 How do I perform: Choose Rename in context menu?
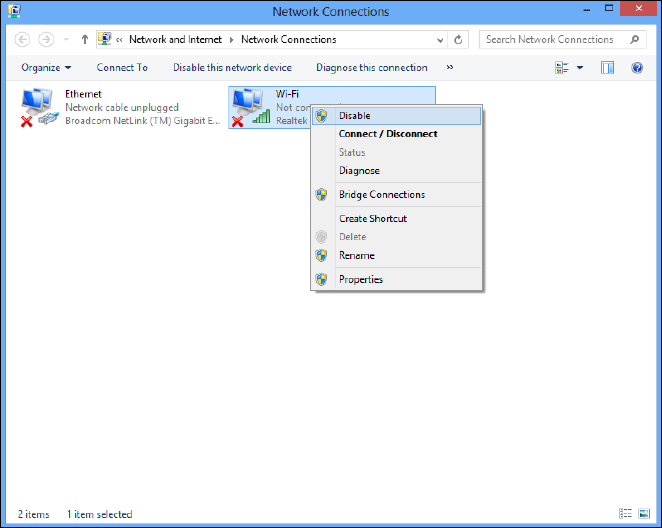pyautogui.click(x=396, y=255)
